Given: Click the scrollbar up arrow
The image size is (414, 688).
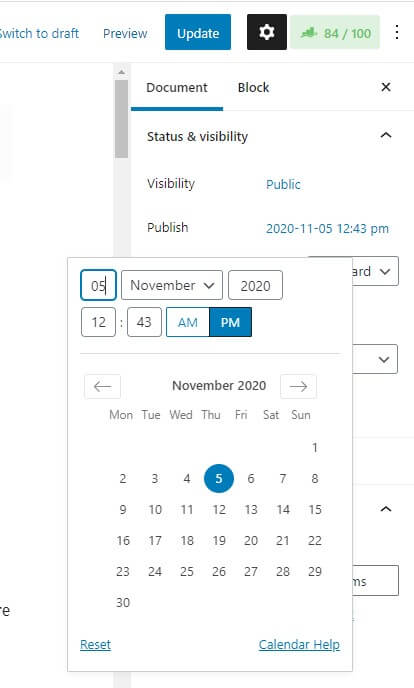Looking at the screenshot, I should point(121,72).
